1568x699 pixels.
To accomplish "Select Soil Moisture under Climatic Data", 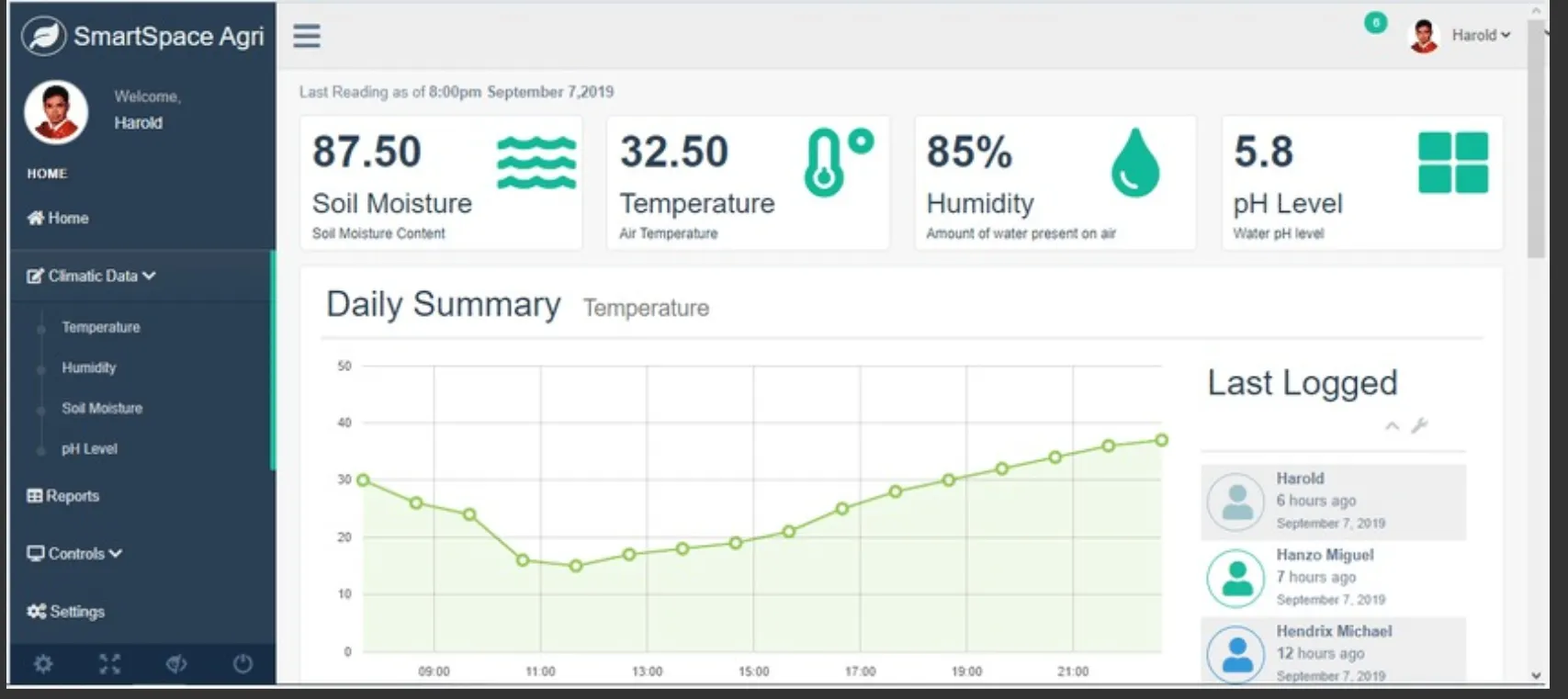I will tap(102, 408).
